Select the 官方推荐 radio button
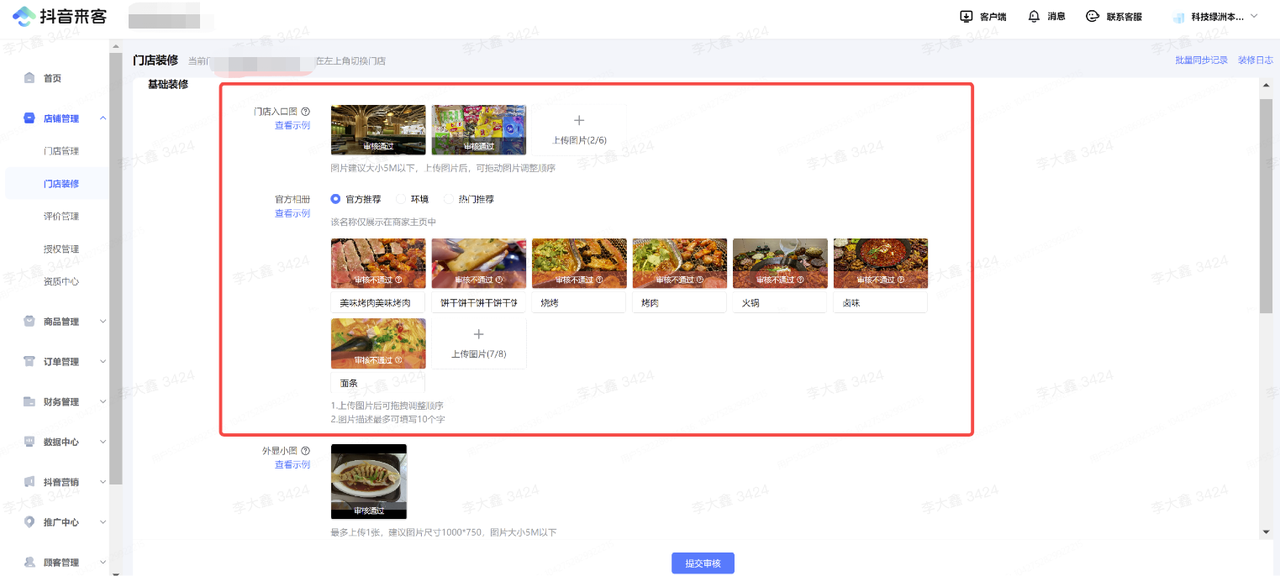This screenshot has width=1280, height=576. coord(336,199)
